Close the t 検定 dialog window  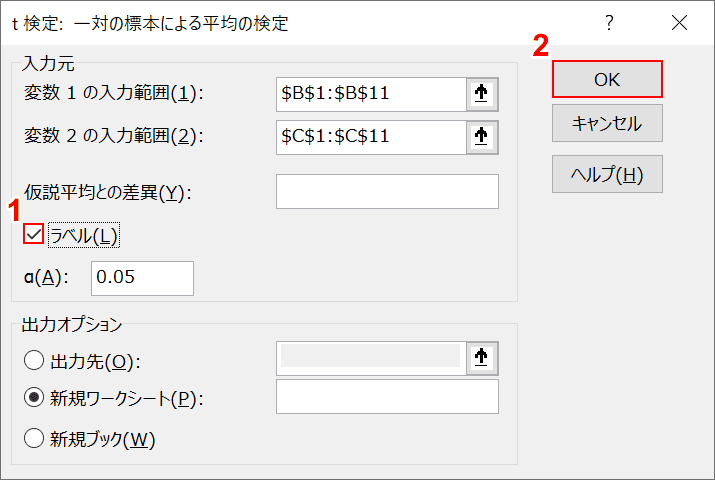pyautogui.click(x=679, y=22)
